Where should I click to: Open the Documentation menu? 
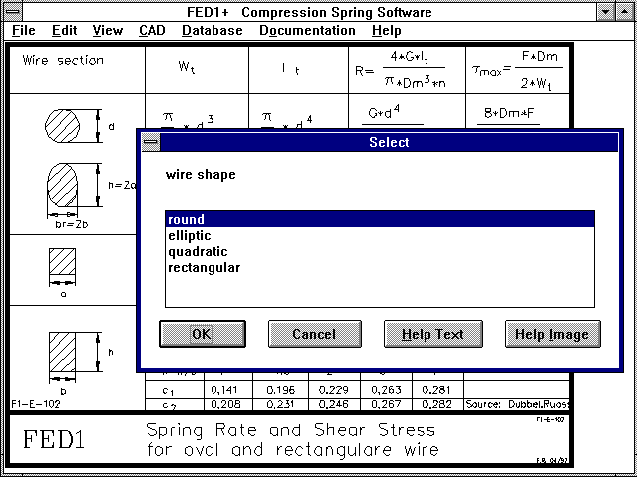point(307,30)
